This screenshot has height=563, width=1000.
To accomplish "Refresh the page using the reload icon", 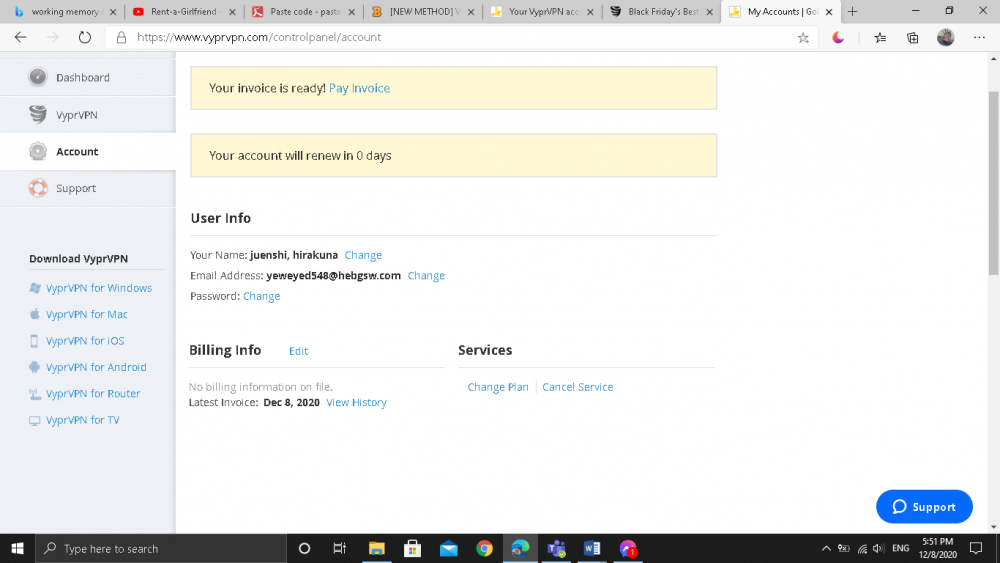I will tap(85, 38).
